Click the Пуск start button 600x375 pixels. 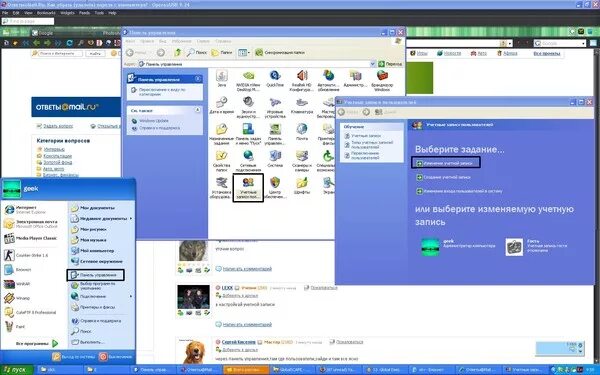(15, 370)
